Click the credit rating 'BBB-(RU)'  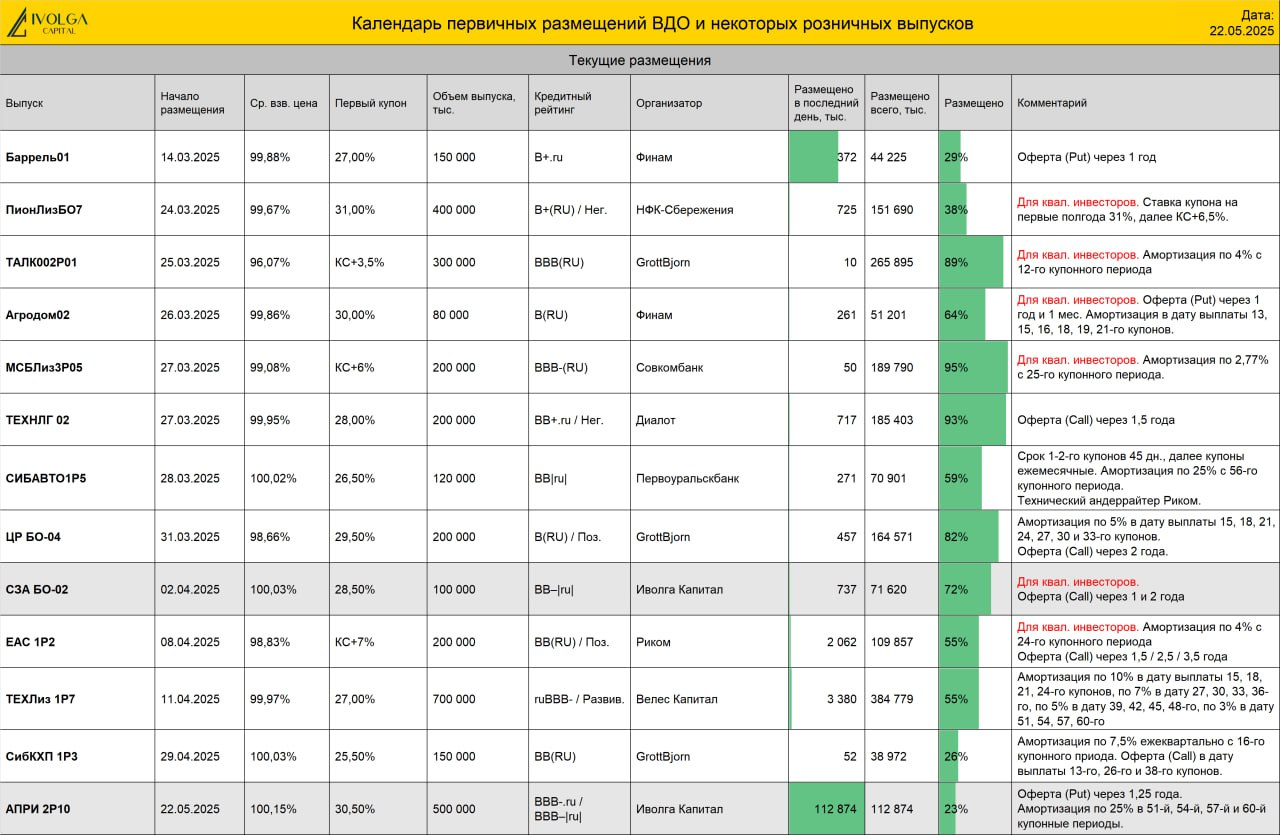pos(561,367)
